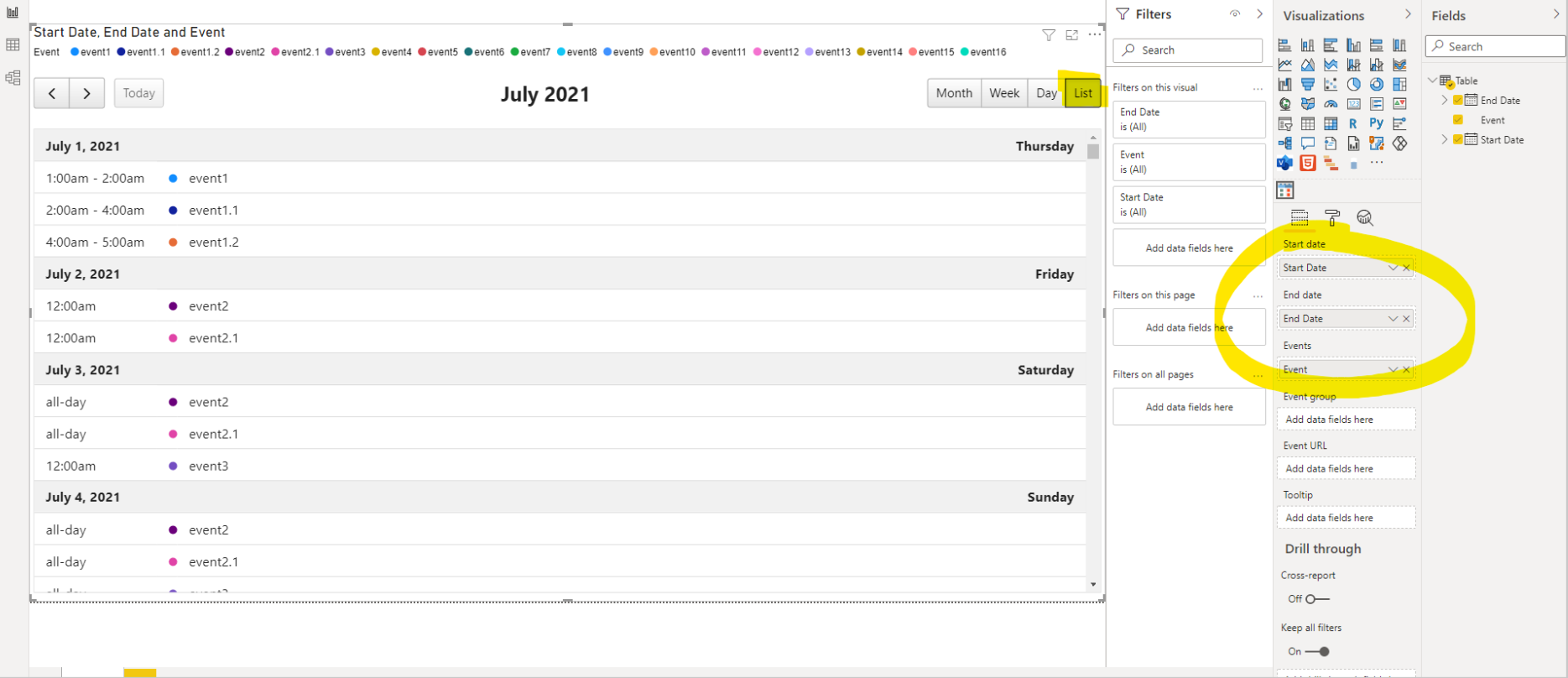Click the calendar custom visual icon
Image resolution: width=1568 pixels, height=678 pixels.
[x=1285, y=190]
